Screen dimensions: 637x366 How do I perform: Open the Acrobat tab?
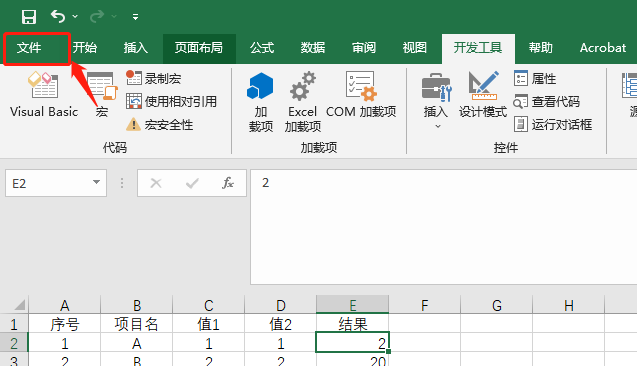(603, 48)
